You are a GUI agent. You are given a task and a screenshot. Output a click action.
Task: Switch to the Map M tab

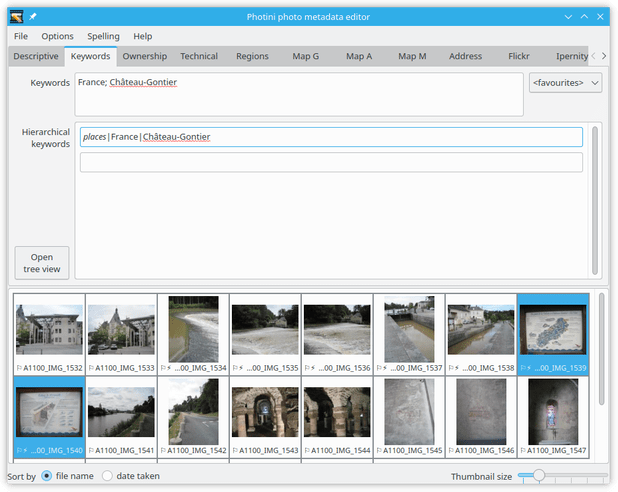pyautogui.click(x=412, y=56)
